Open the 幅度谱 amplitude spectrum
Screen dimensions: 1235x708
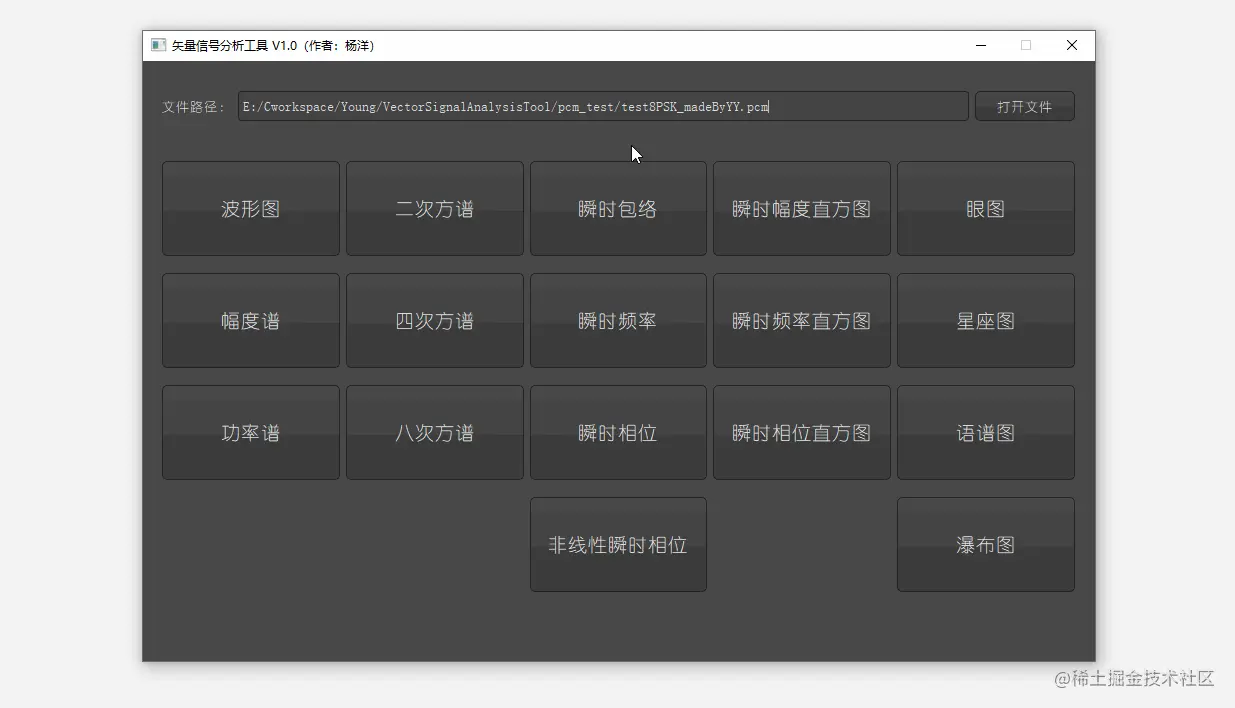(250, 320)
